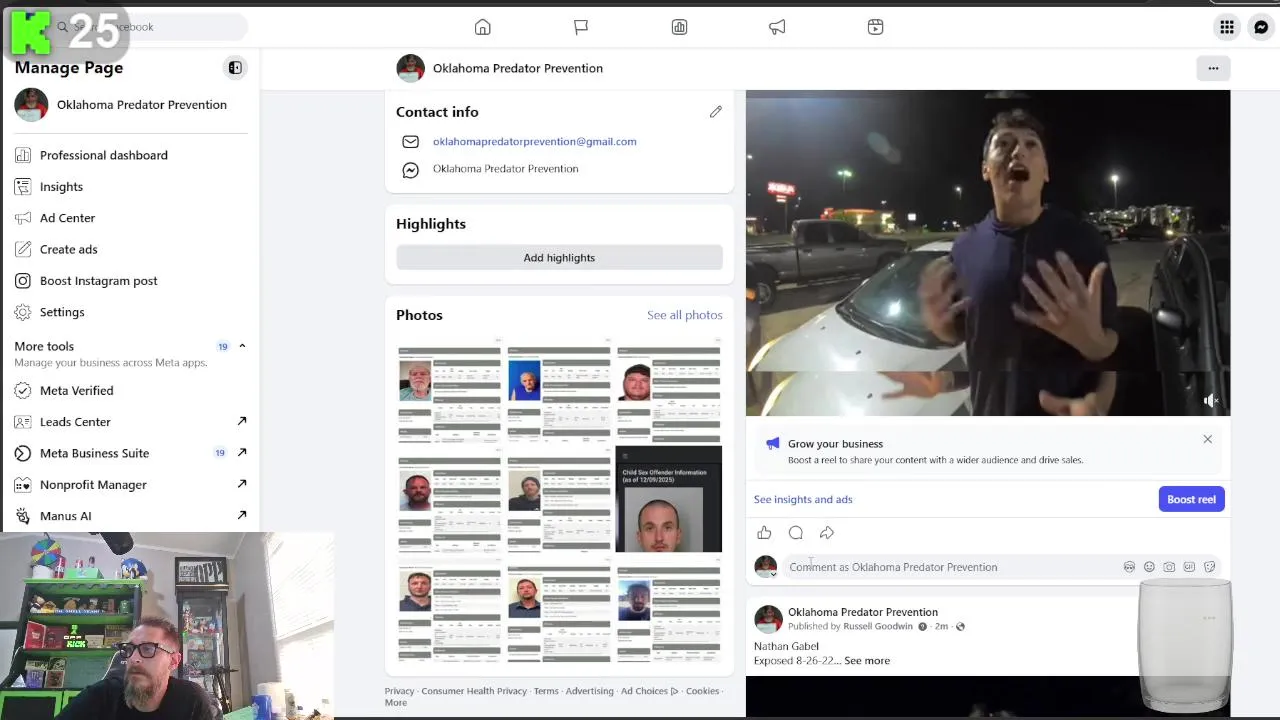
Task: Click the post author Oklahoma Predator Prevention name
Action: [x=863, y=612]
